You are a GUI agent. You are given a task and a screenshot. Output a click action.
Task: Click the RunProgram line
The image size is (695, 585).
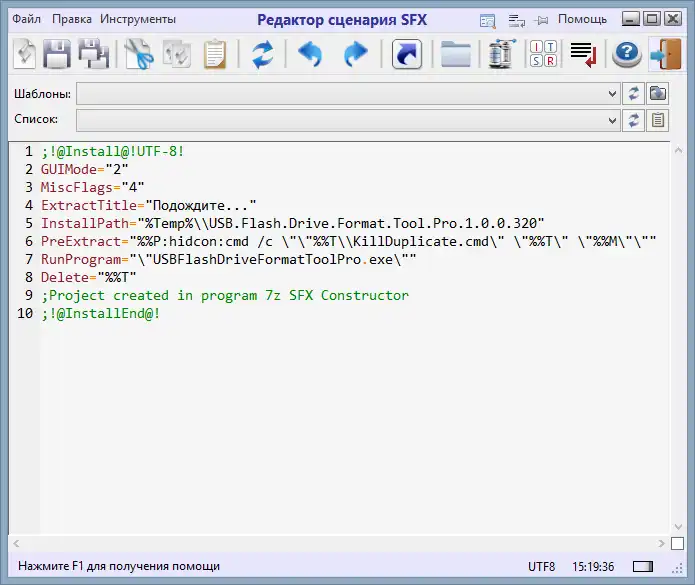click(228, 259)
